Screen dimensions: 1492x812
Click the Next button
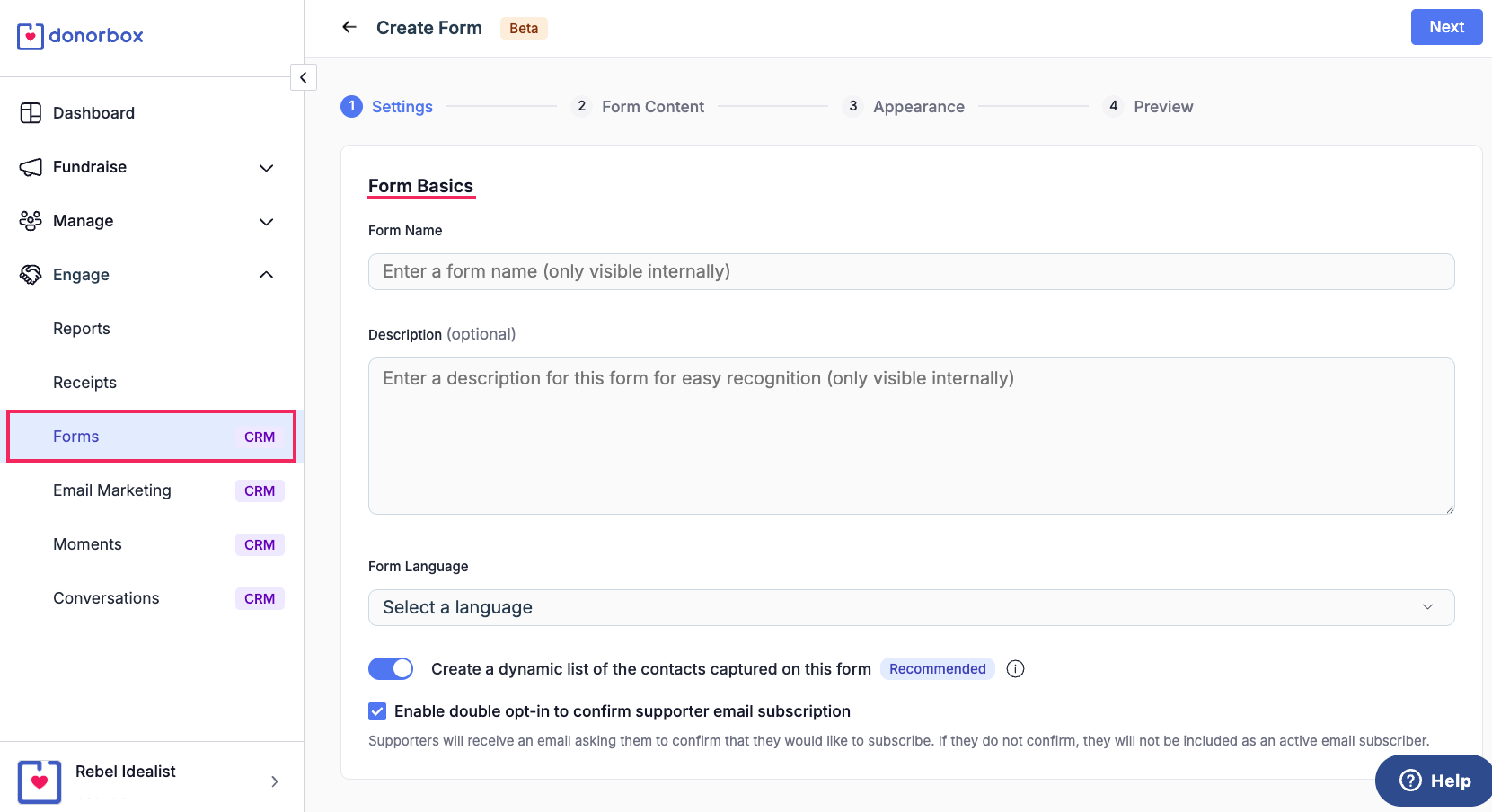pos(1446,27)
